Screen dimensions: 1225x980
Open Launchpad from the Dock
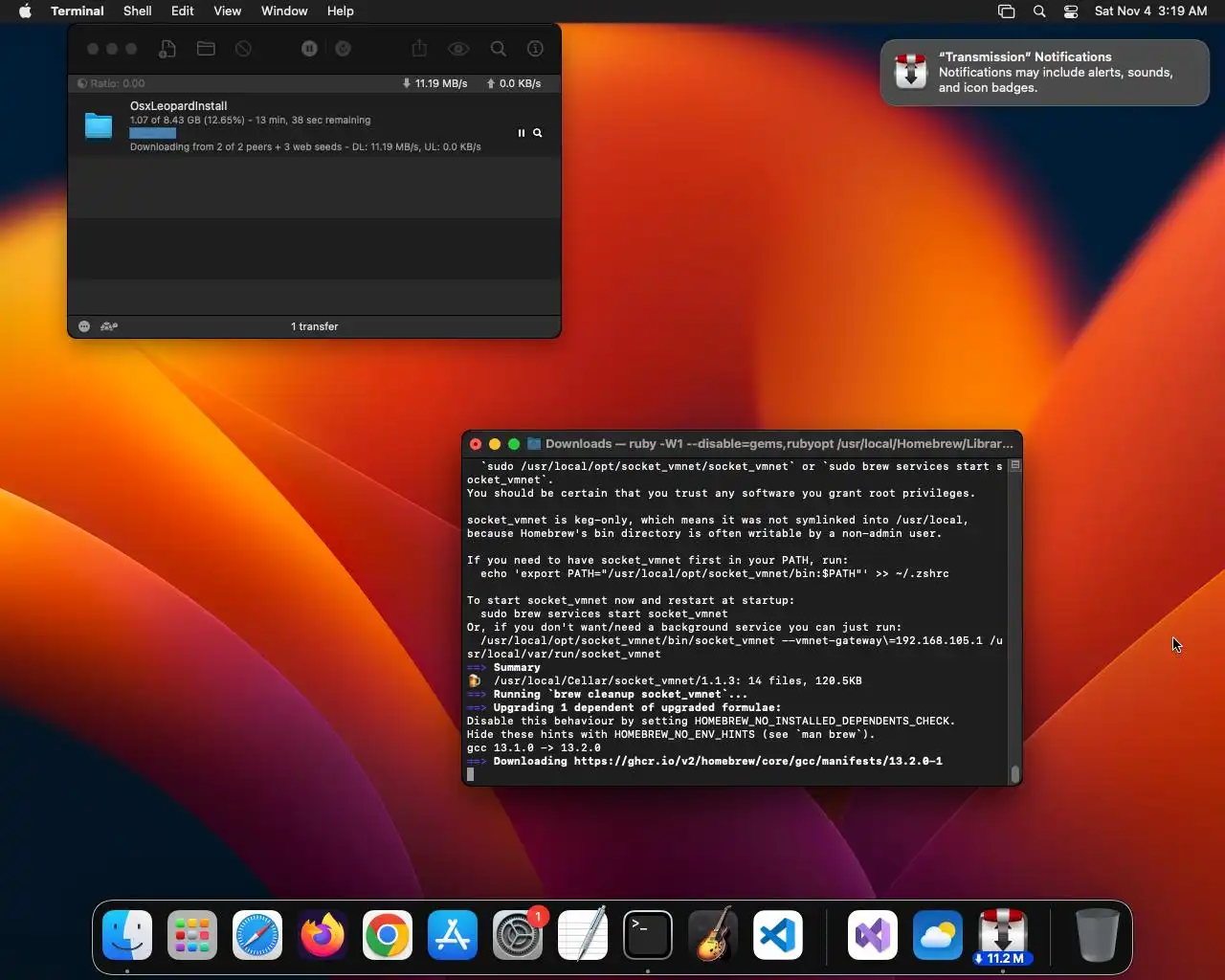[x=192, y=935]
